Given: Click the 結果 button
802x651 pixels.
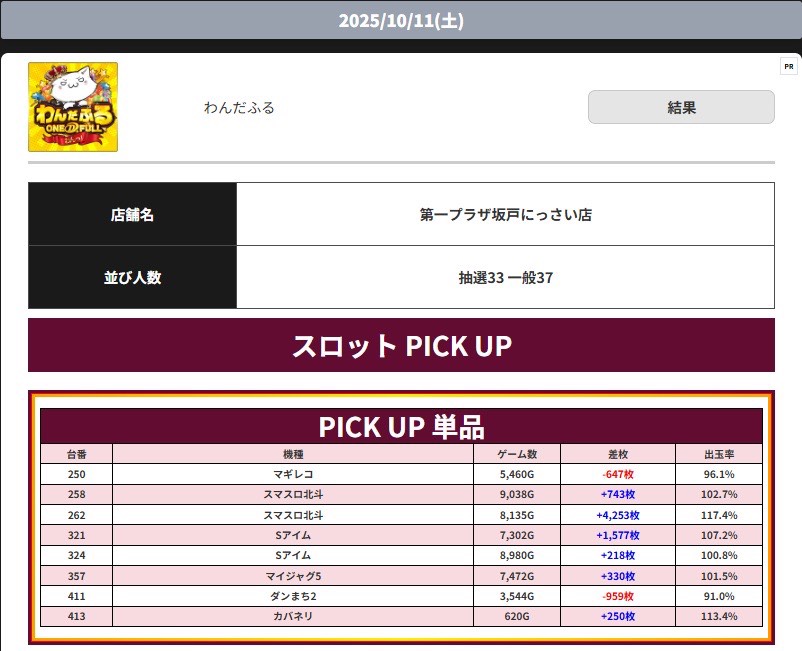Looking at the screenshot, I should pyautogui.click(x=681, y=107).
